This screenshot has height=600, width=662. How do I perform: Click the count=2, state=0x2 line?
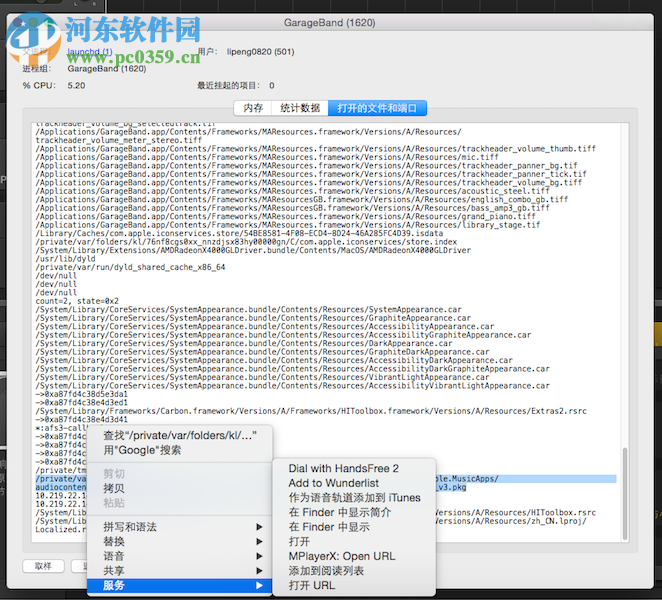[x=77, y=301]
